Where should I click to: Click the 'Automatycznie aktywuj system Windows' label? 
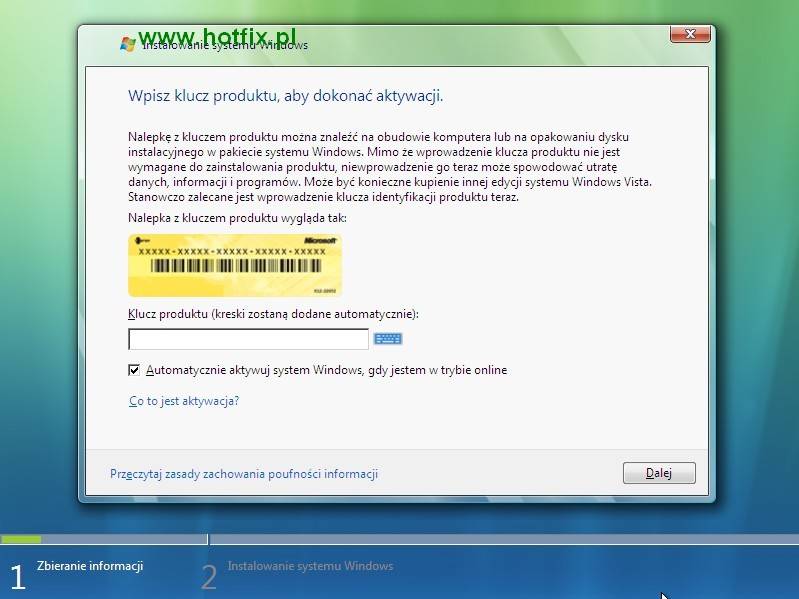click(x=327, y=370)
